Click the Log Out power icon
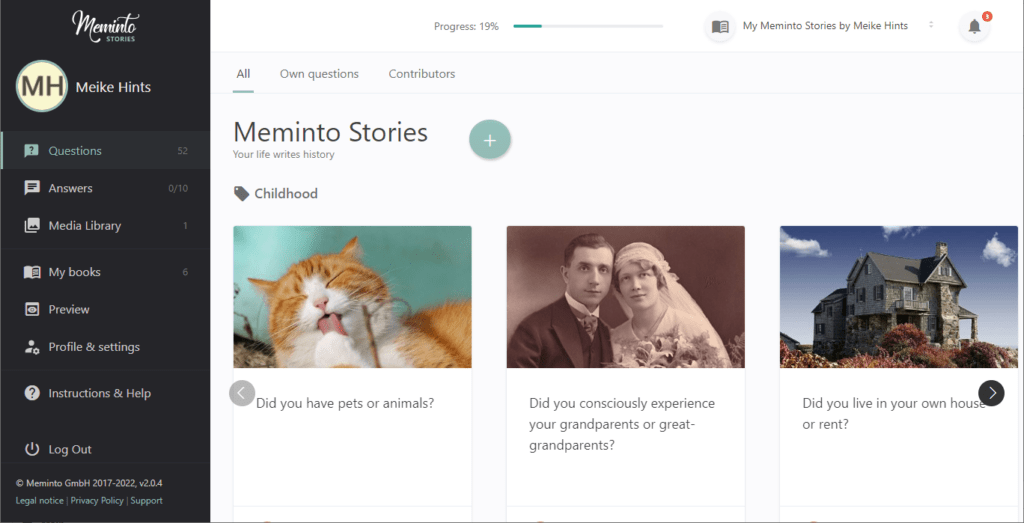 (31, 449)
